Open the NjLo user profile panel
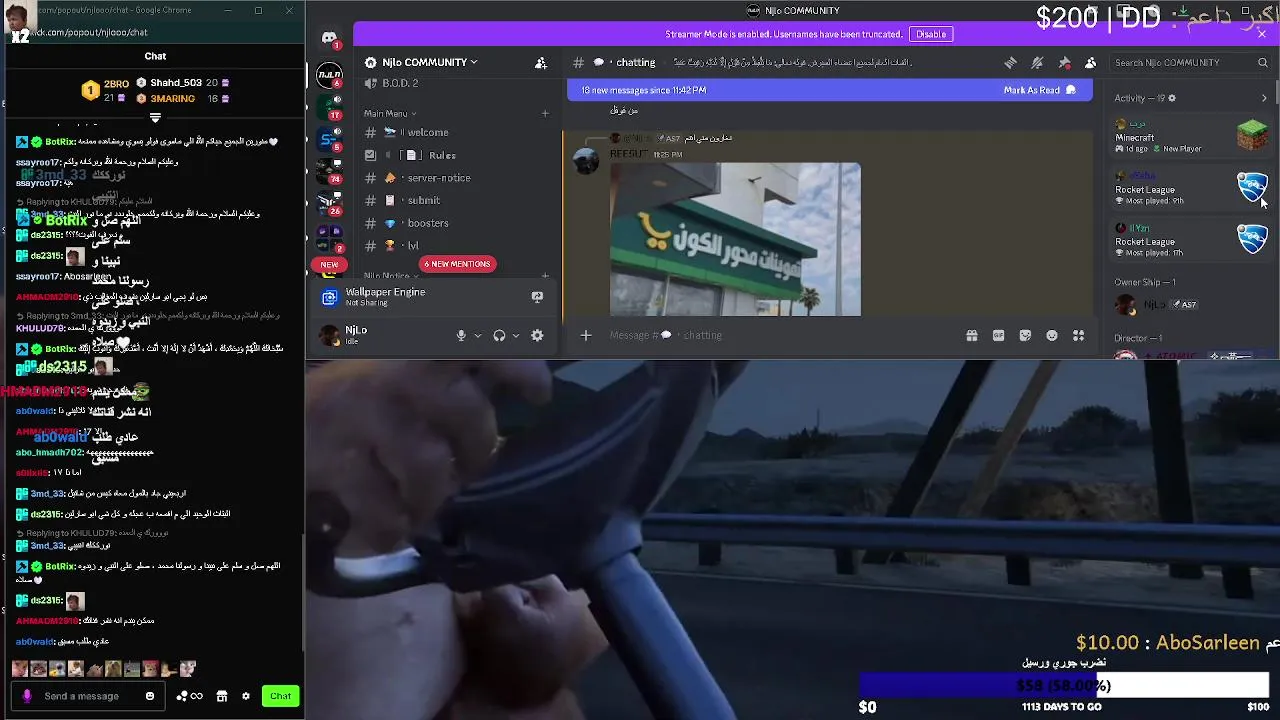 (x=380, y=336)
